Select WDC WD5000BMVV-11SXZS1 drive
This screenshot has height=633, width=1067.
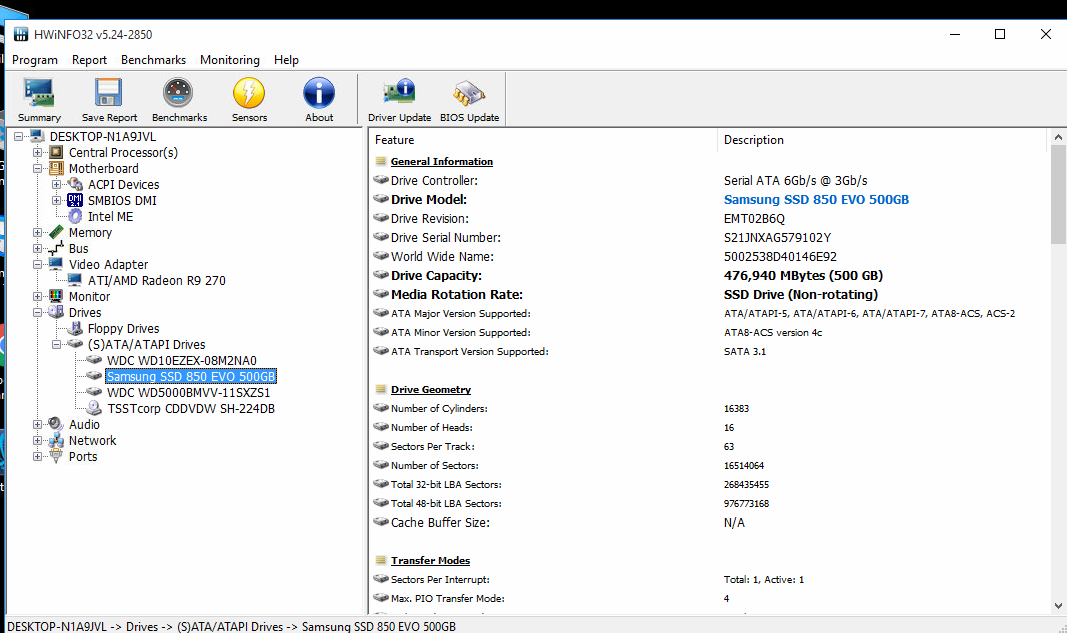pyautogui.click(x=188, y=393)
